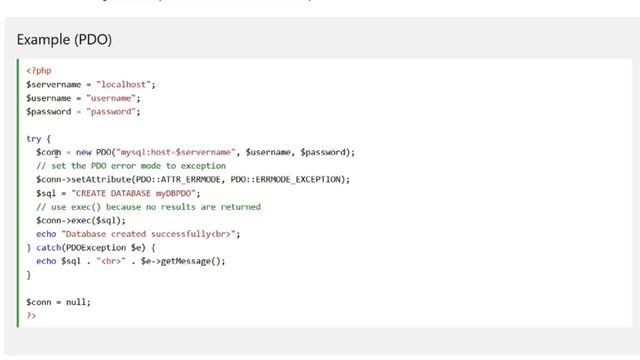Click the $username = "username" line
This screenshot has height=360, width=640.
coord(83,98)
